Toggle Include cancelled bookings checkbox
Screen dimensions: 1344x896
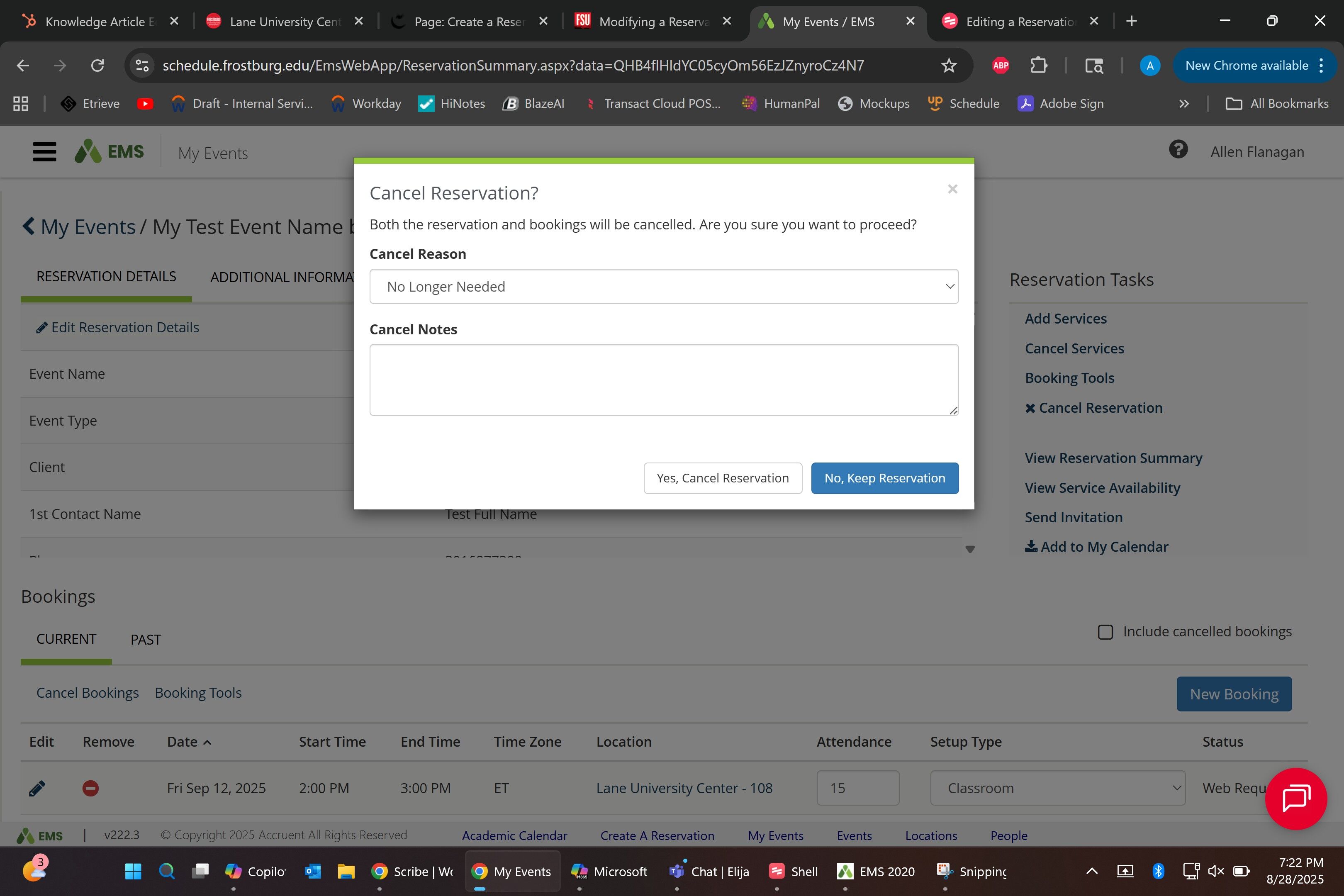coord(1105,632)
